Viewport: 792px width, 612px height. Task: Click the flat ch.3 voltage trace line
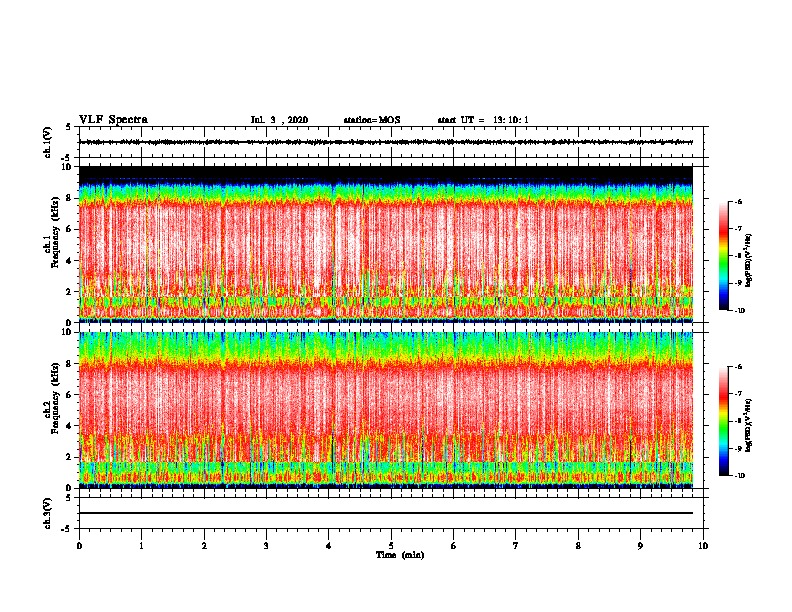(x=386, y=513)
